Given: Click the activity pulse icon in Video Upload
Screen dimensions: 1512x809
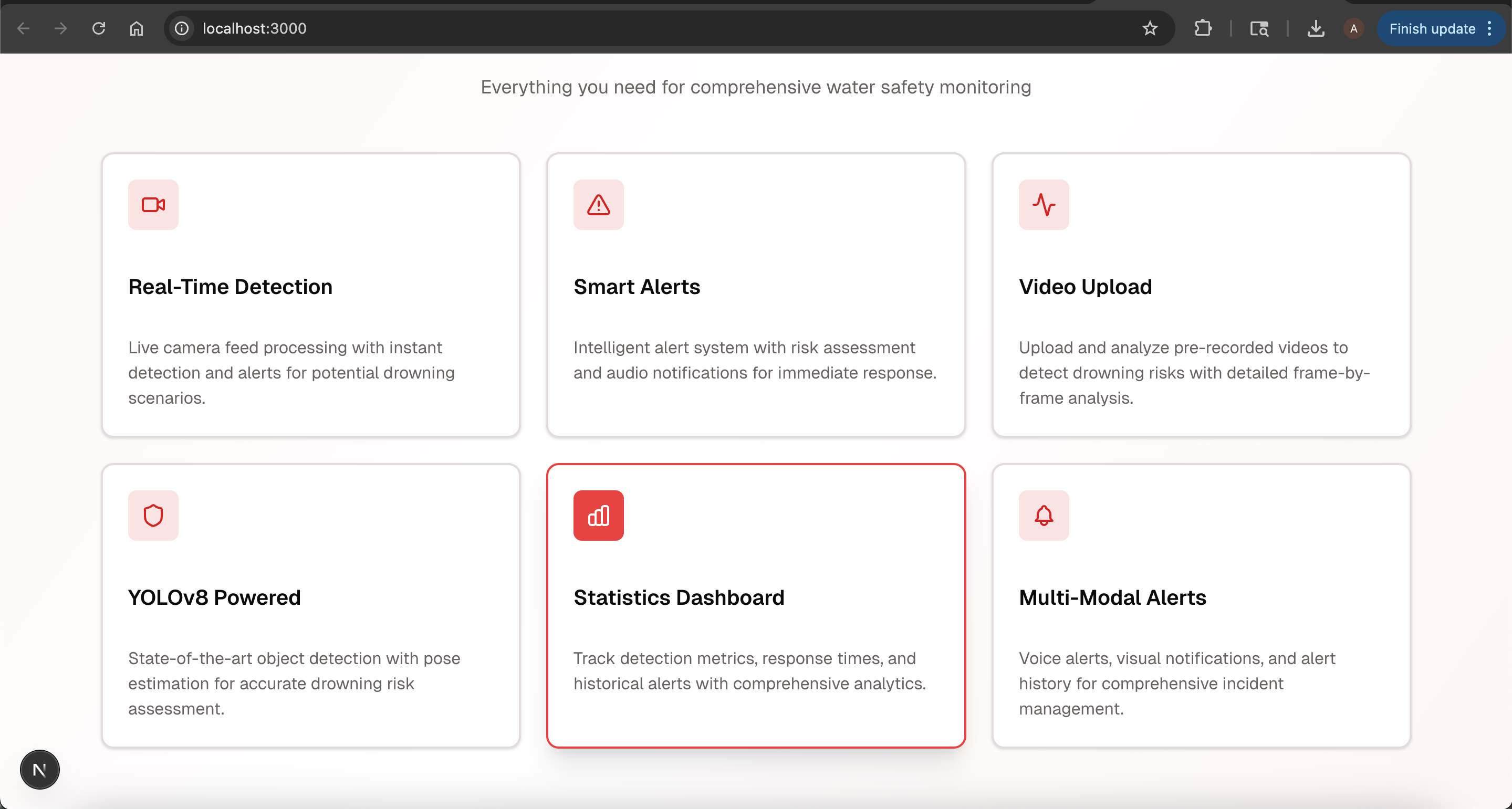Looking at the screenshot, I should pos(1044,205).
